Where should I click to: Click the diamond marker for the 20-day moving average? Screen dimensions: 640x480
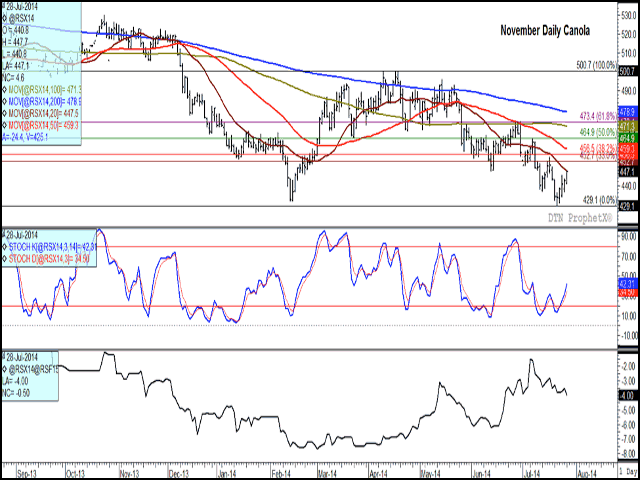click(4, 112)
